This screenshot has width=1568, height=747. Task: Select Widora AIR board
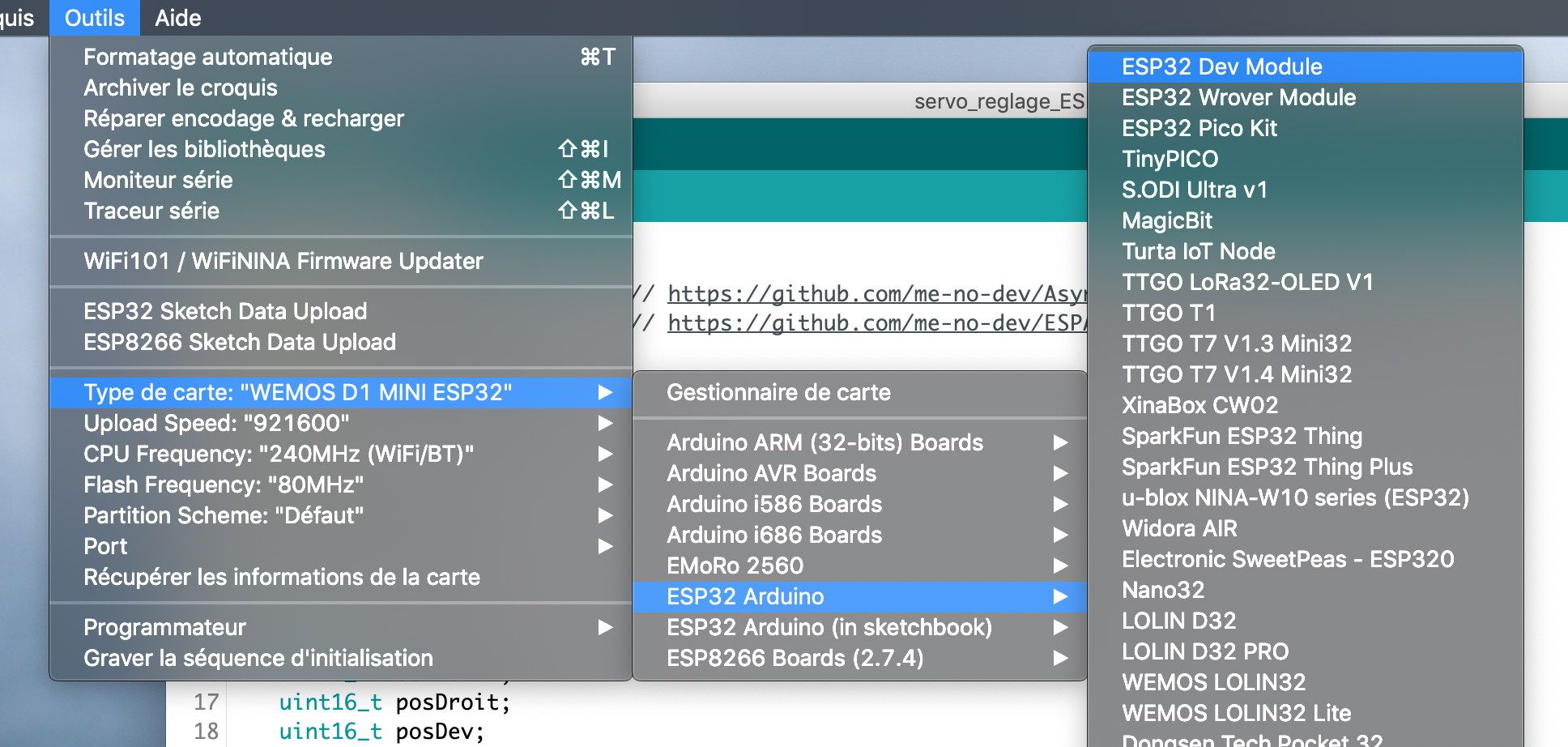coord(1306,528)
